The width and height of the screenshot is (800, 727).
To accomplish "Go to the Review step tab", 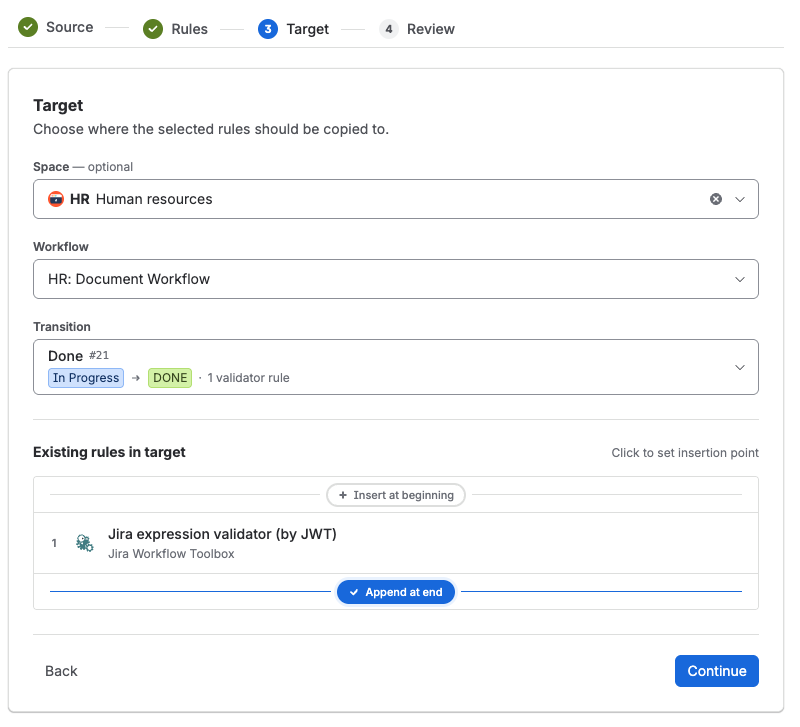I will tap(431, 29).
